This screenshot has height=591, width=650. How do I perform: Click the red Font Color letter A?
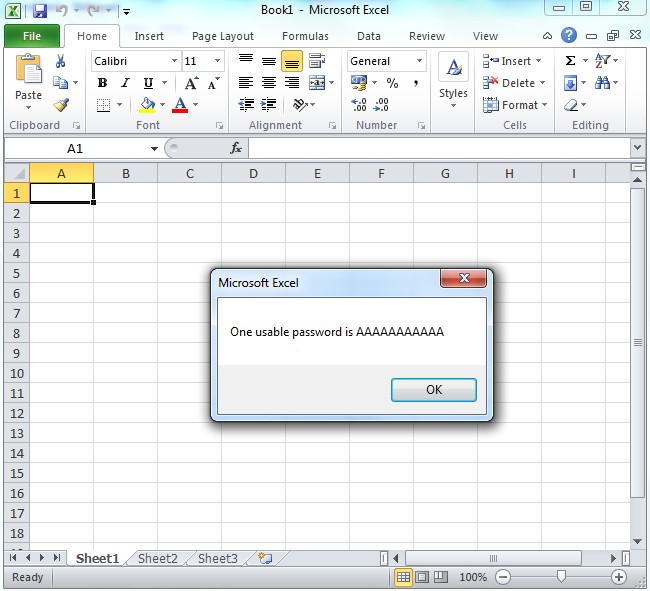[180, 105]
